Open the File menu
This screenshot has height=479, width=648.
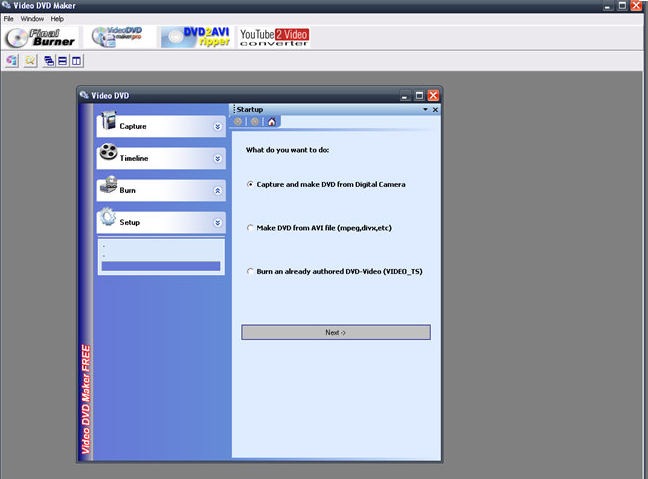pyautogui.click(x=8, y=19)
